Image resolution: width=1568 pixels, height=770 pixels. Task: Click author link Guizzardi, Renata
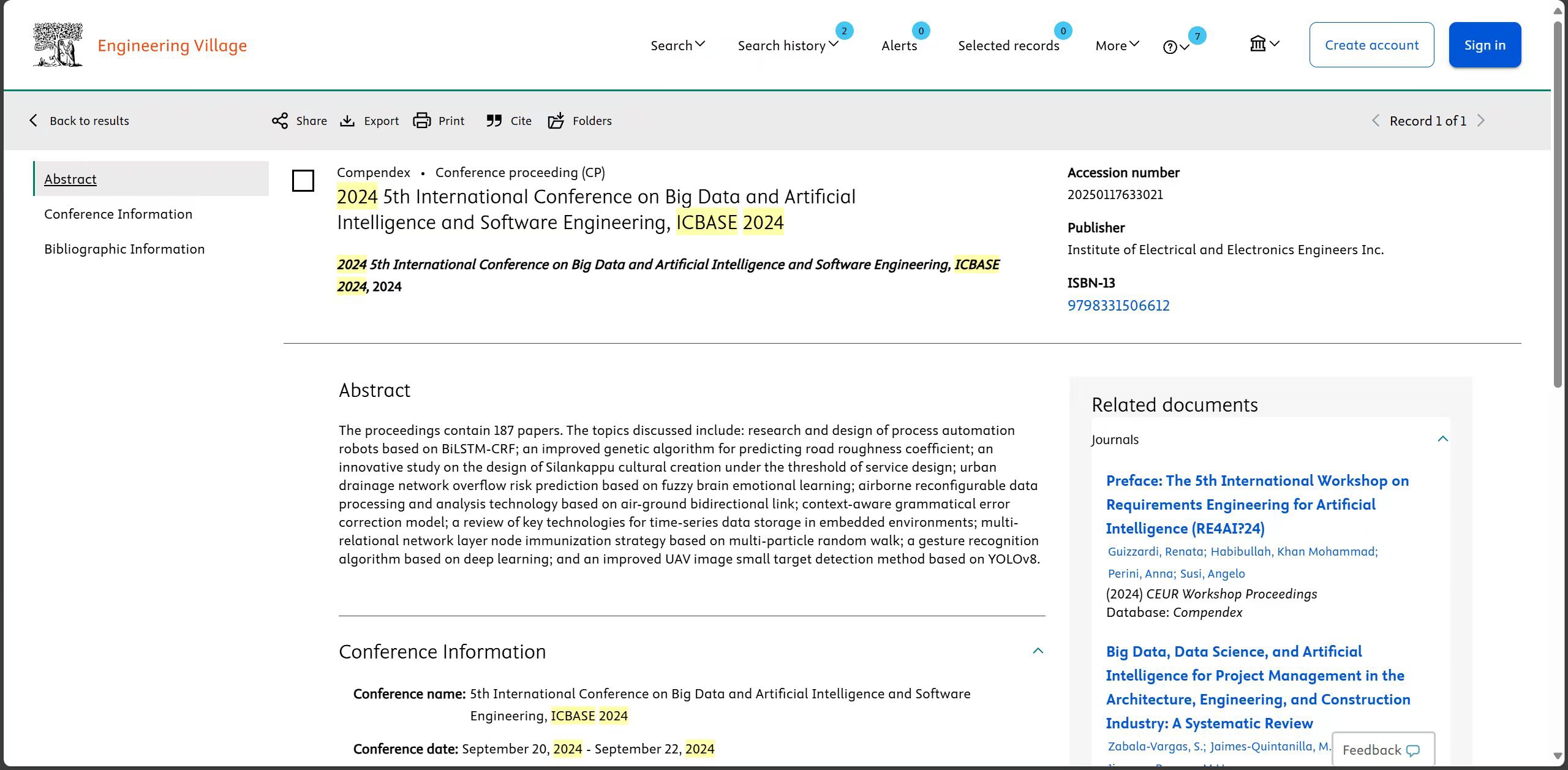[1156, 551]
